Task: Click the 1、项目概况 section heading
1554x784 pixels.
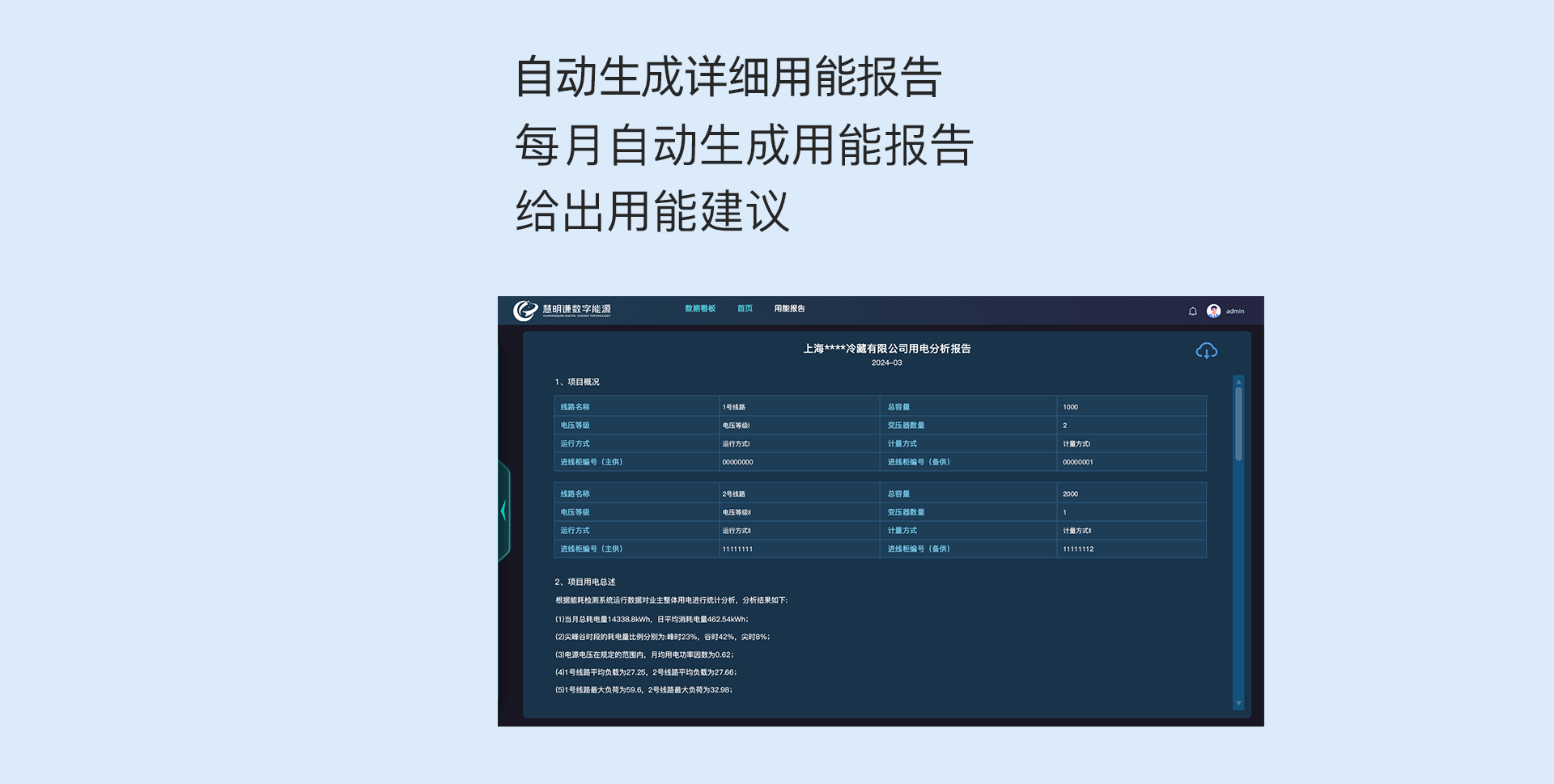Action: pyautogui.click(x=577, y=382)
